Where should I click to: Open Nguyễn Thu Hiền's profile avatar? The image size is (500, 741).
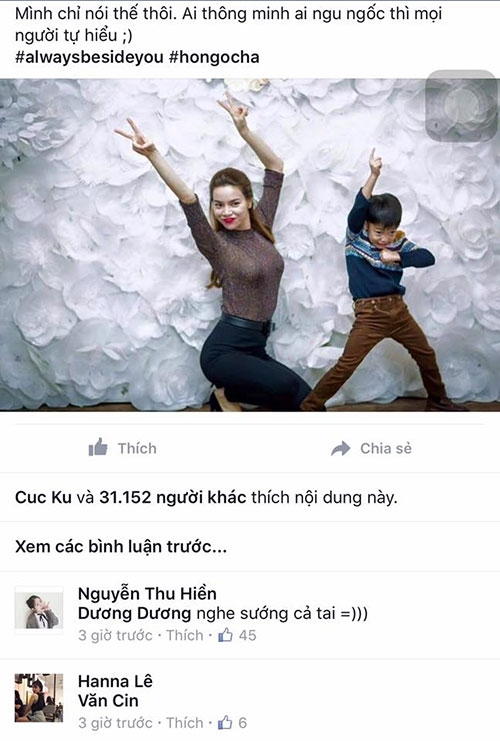pos(39,611)
